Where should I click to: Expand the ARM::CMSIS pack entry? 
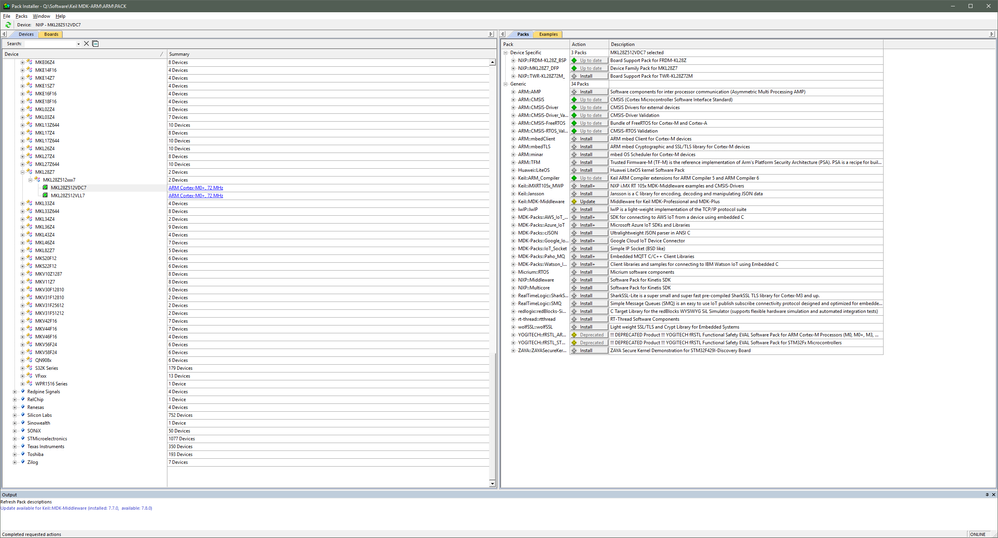pos(514,99)
